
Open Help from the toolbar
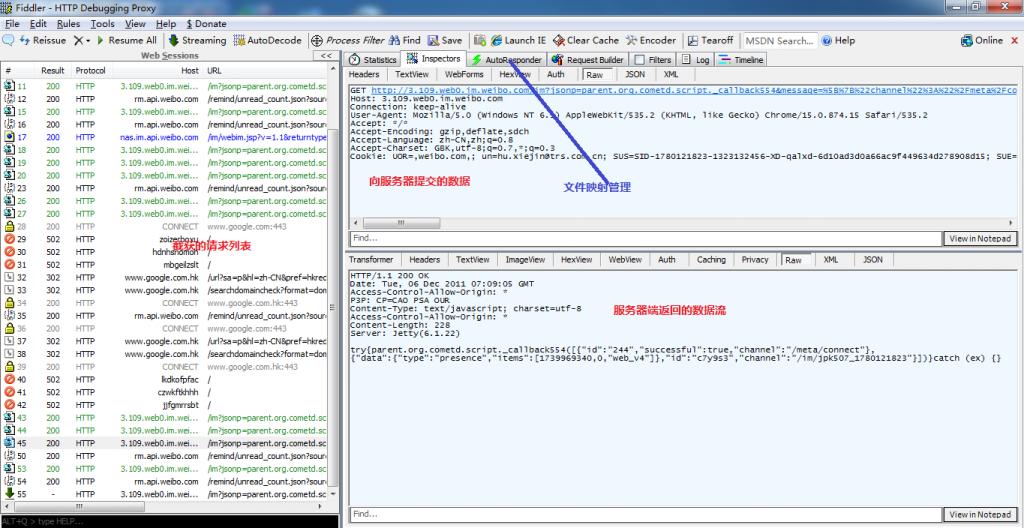click(839, 41)
